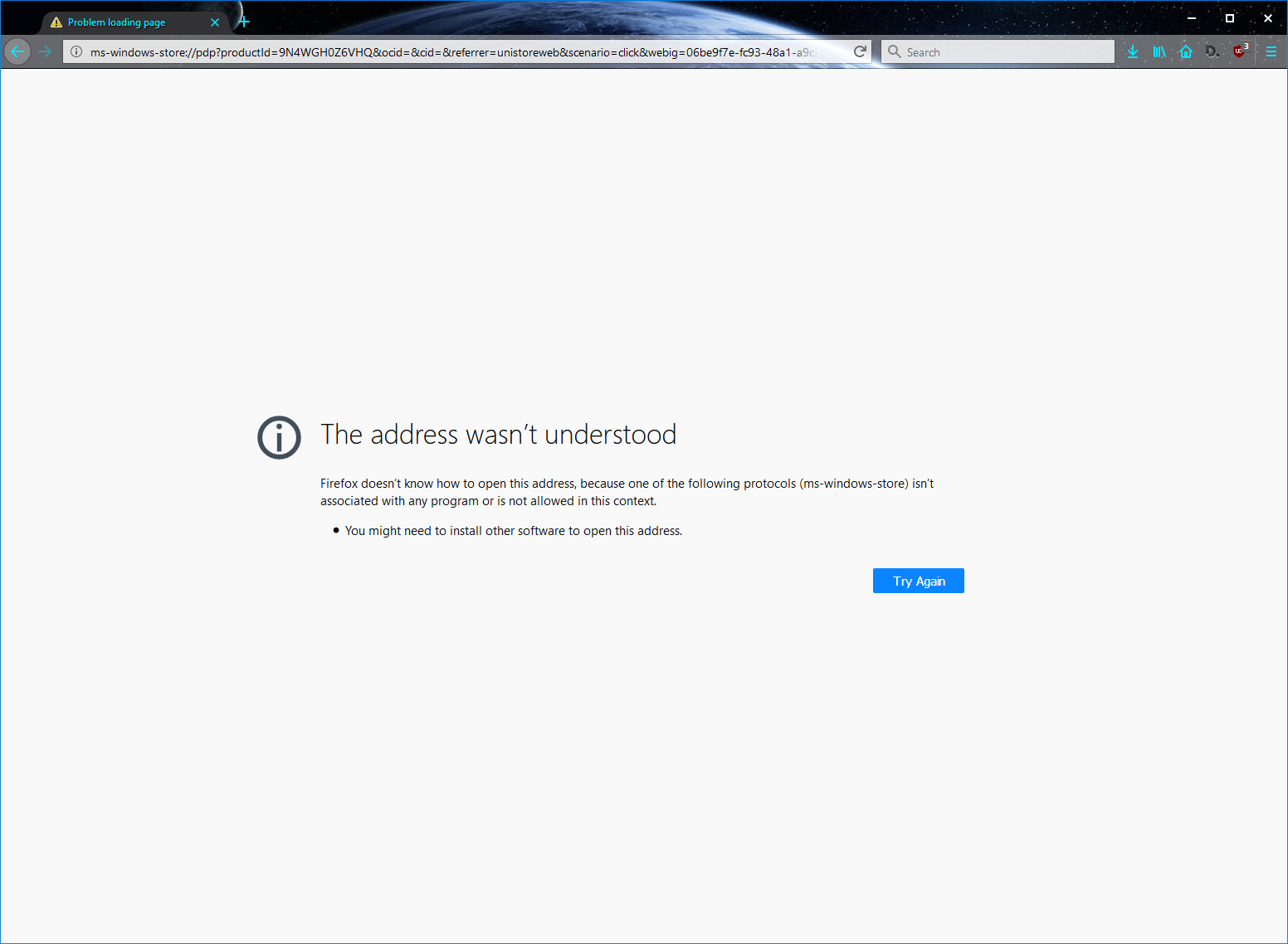Open the Downloads panel
This screenshot has height=944, width=1288.
pos(1133,51)
